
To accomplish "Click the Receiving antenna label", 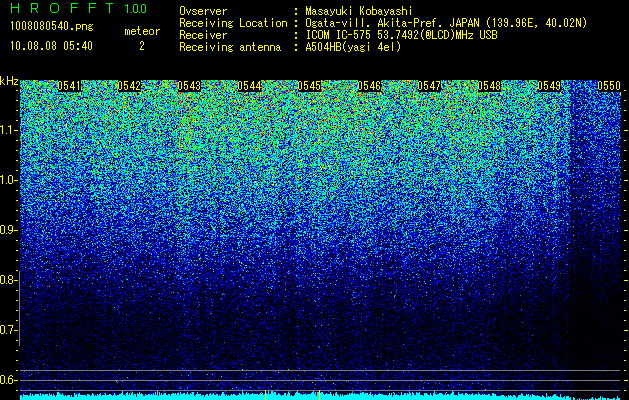I will [x=230, y=47].
